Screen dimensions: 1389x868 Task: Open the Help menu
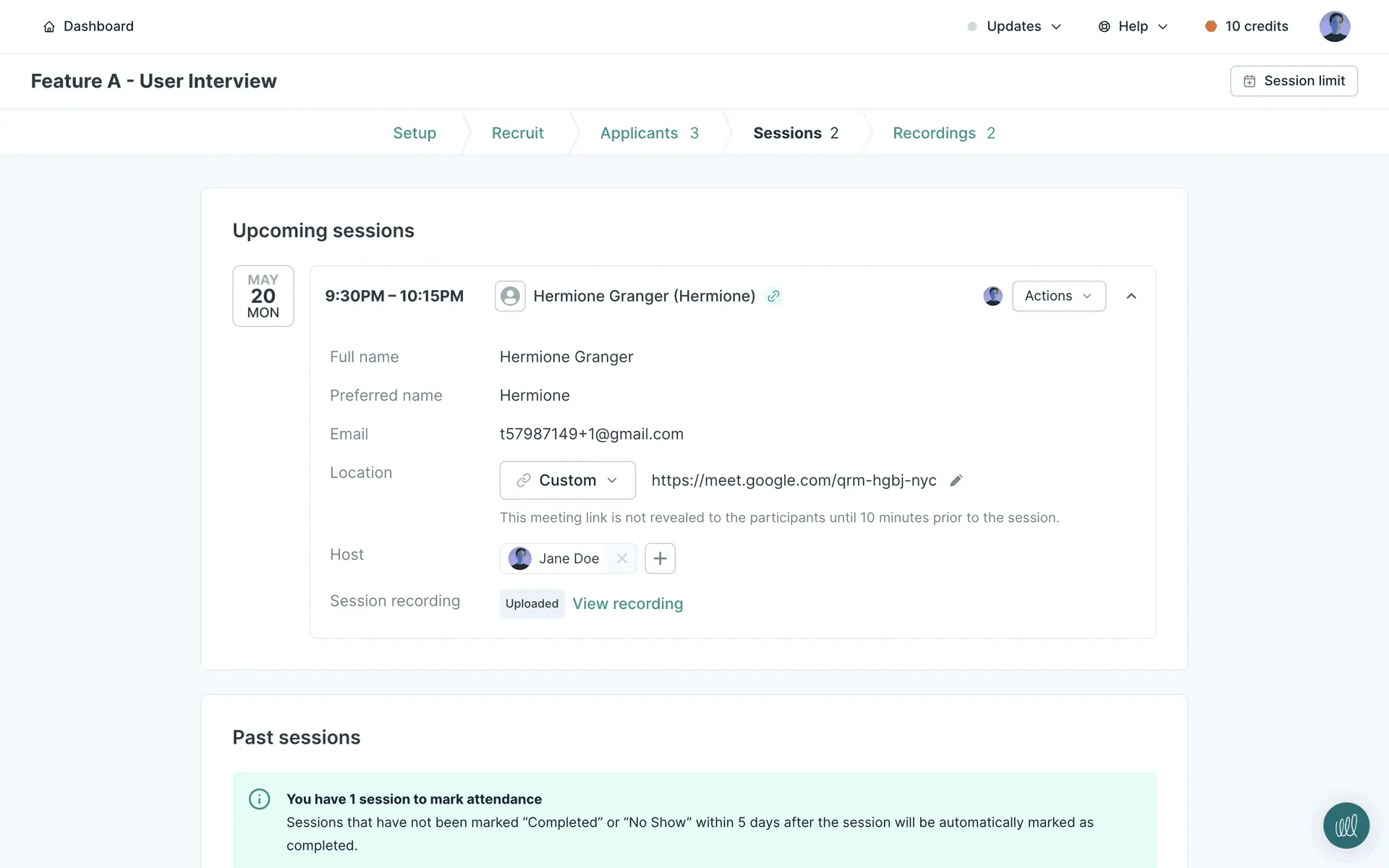tap(1133, 27)
